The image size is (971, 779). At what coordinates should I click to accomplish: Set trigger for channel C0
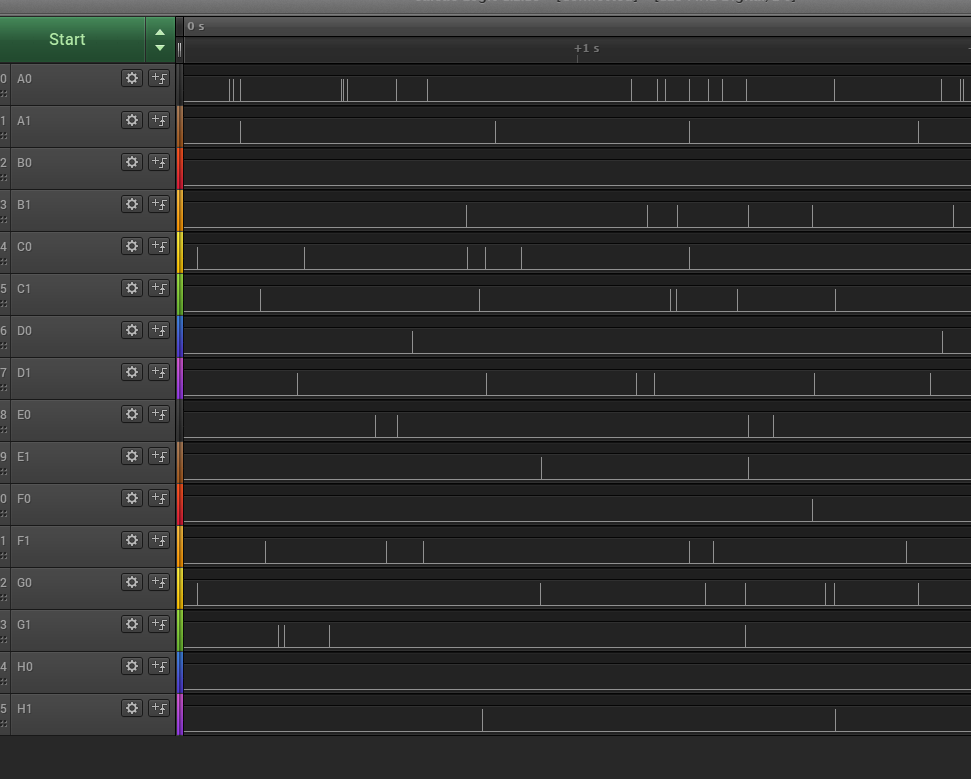(x=159, y=246)
